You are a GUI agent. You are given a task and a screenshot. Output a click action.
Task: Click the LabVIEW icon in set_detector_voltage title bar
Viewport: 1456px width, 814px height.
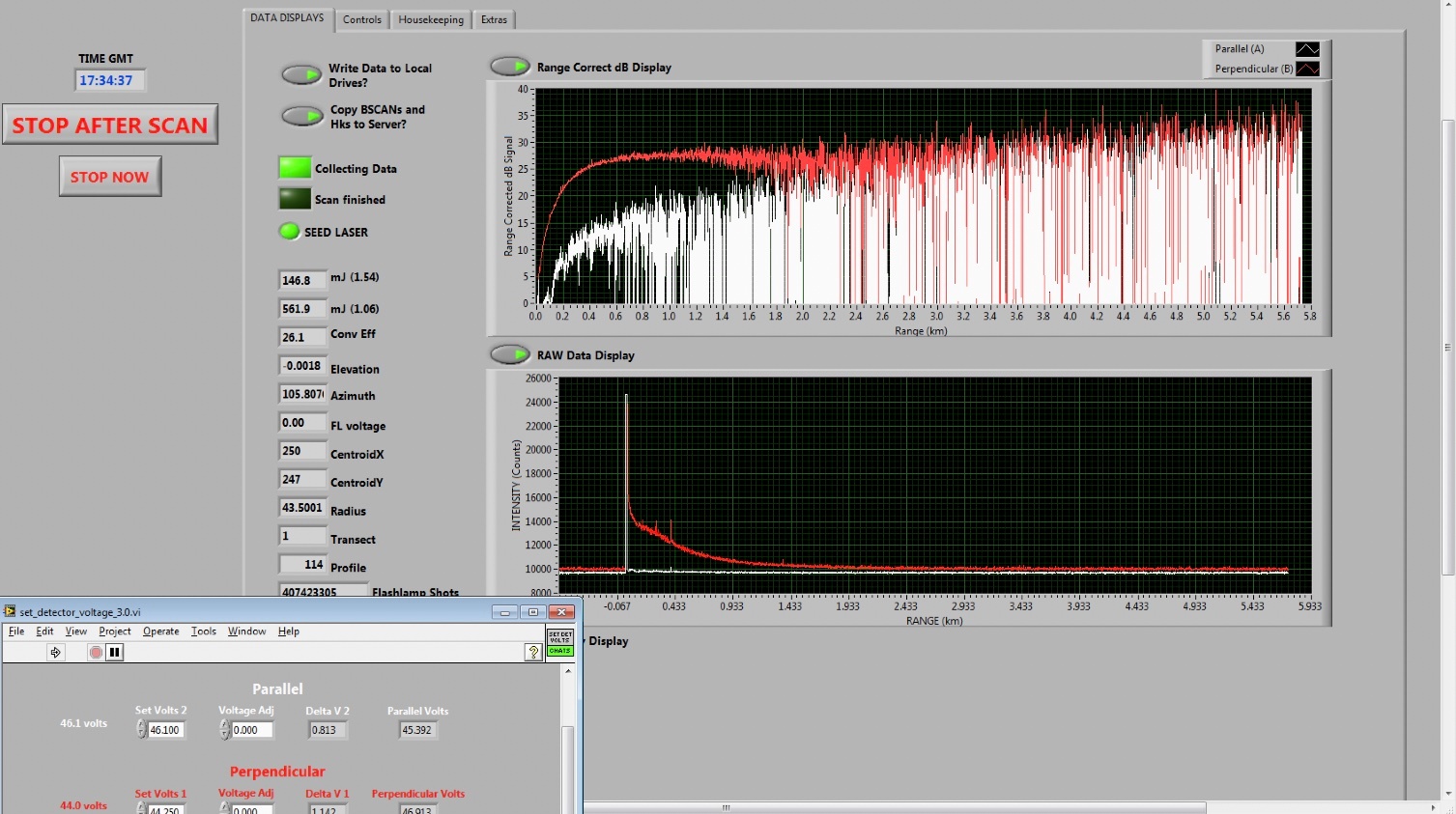pos(10,611)
